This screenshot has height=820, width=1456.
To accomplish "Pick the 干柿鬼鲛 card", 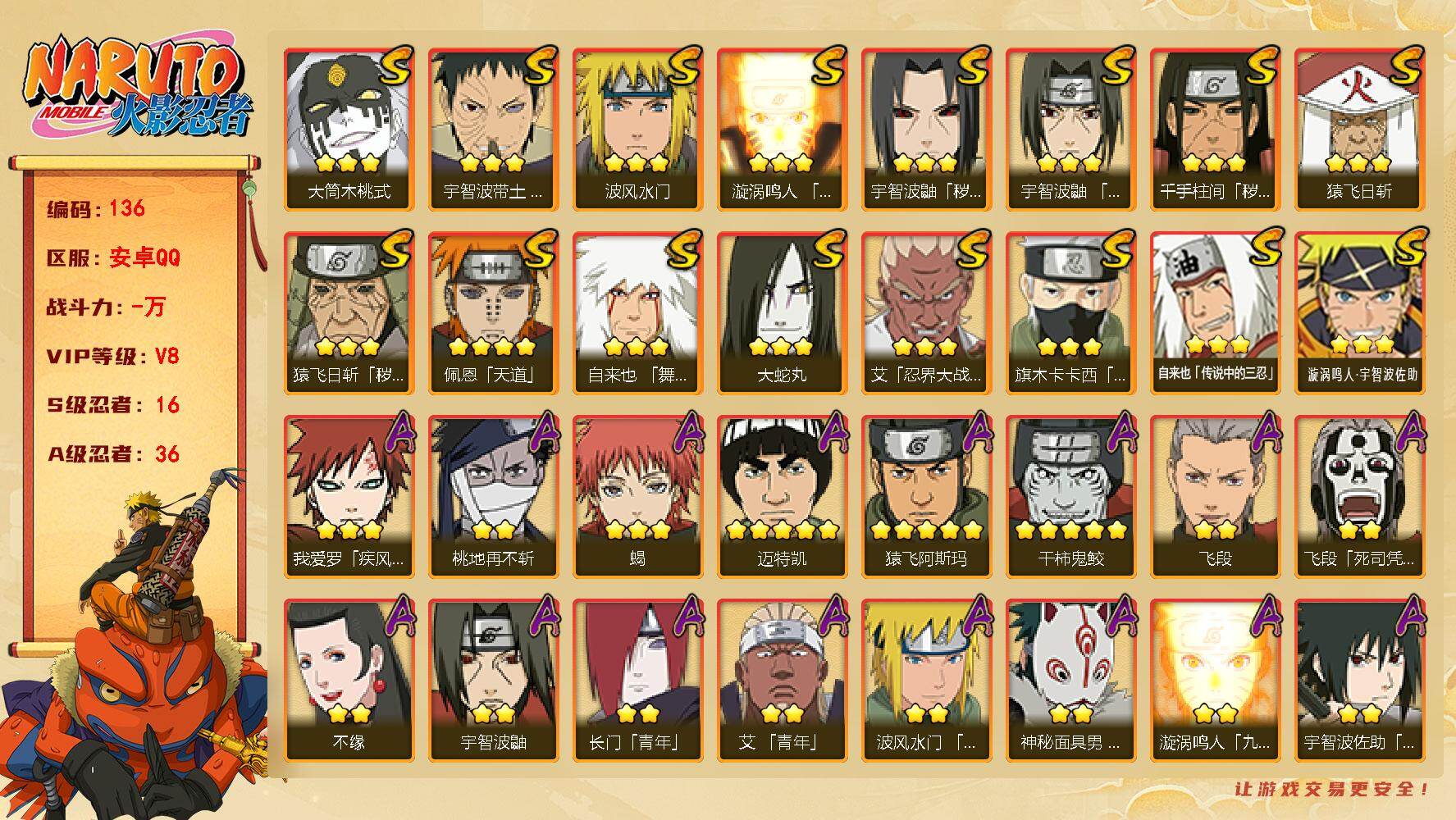I will tap(1070, 497).
